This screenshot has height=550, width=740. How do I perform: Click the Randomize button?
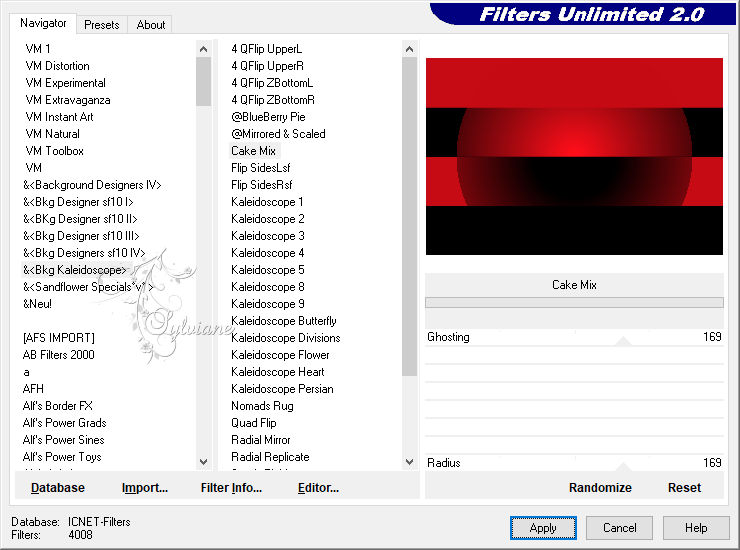[600, 488]
